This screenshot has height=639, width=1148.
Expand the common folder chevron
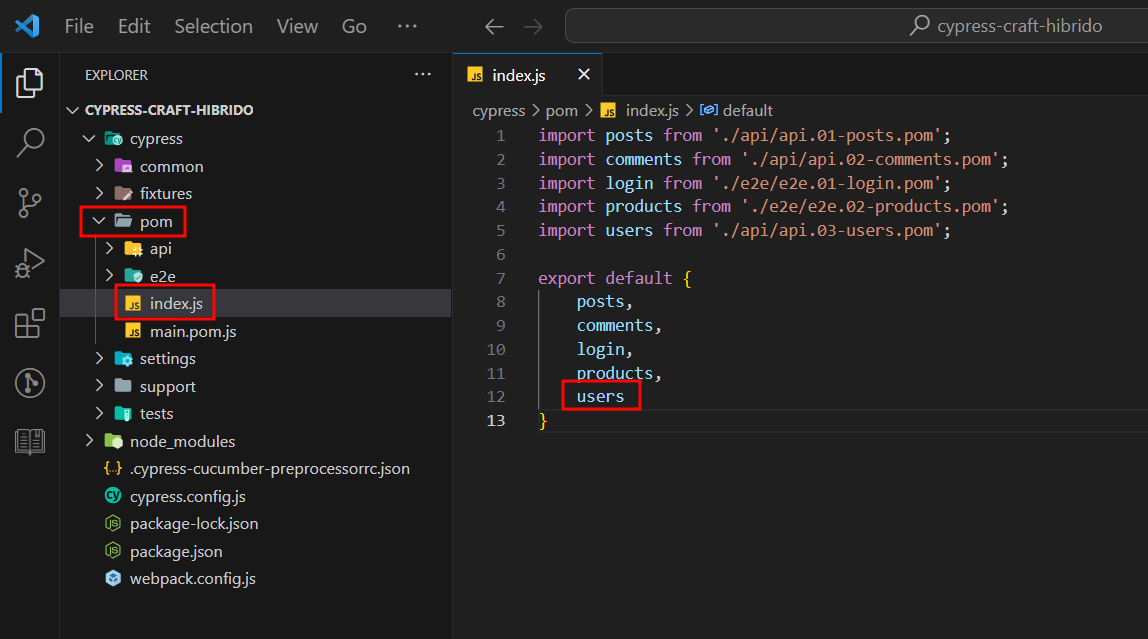pos(100,166)
